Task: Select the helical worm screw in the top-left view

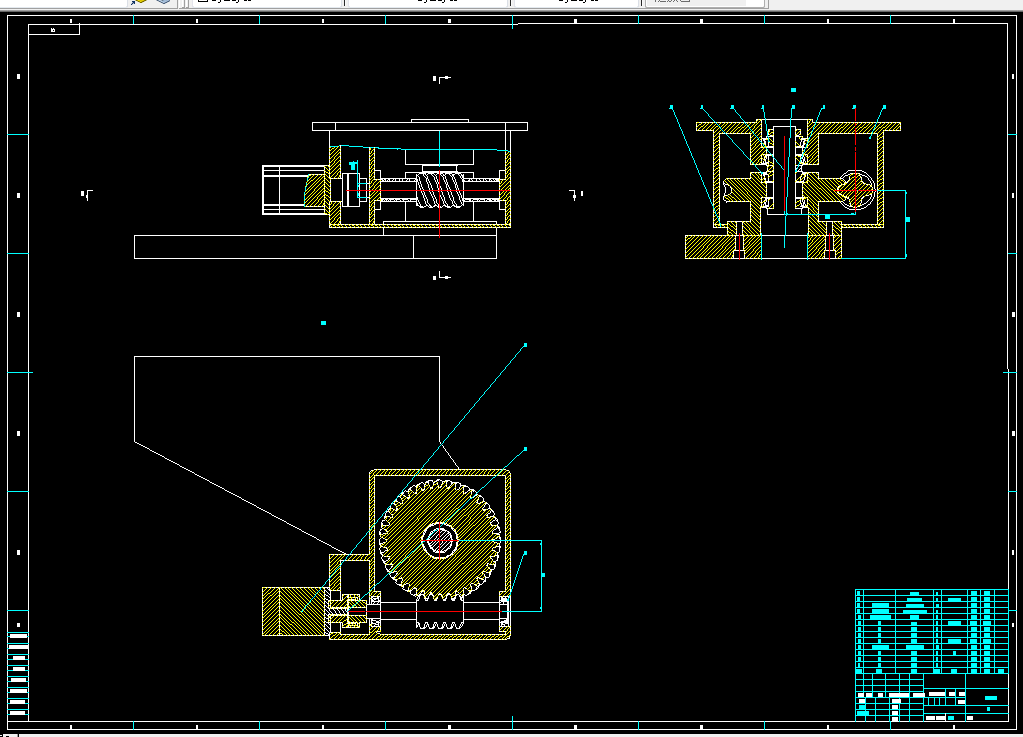Action: pos(440,190)
